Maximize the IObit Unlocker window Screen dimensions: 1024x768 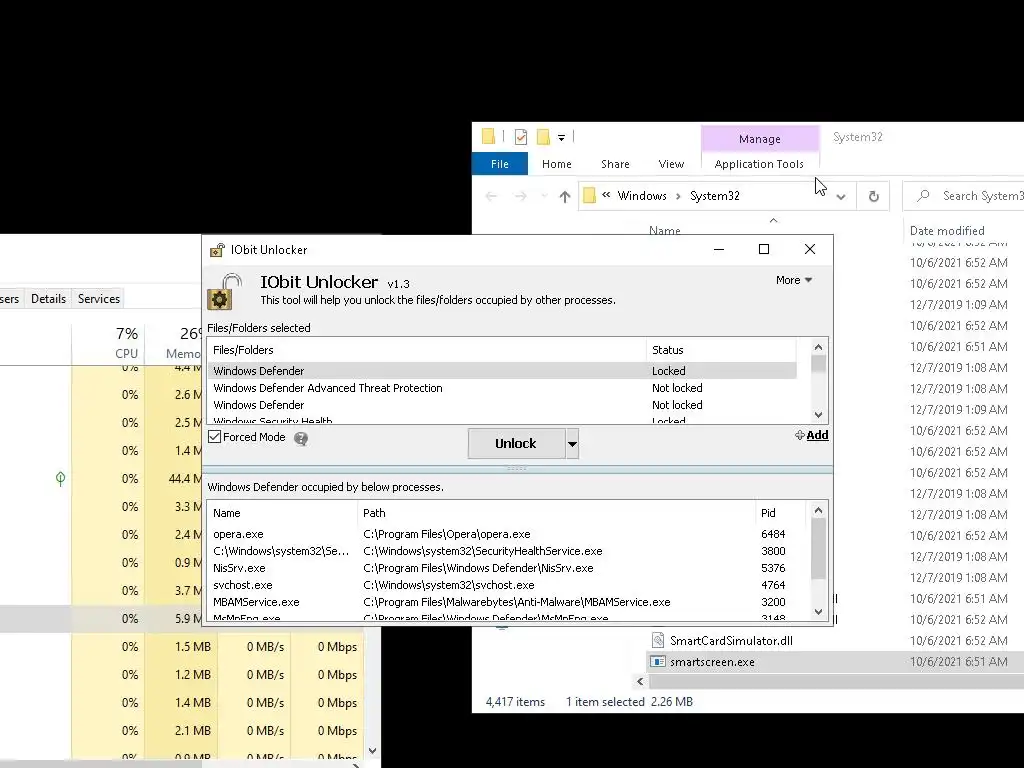click(x=764, y=249)
